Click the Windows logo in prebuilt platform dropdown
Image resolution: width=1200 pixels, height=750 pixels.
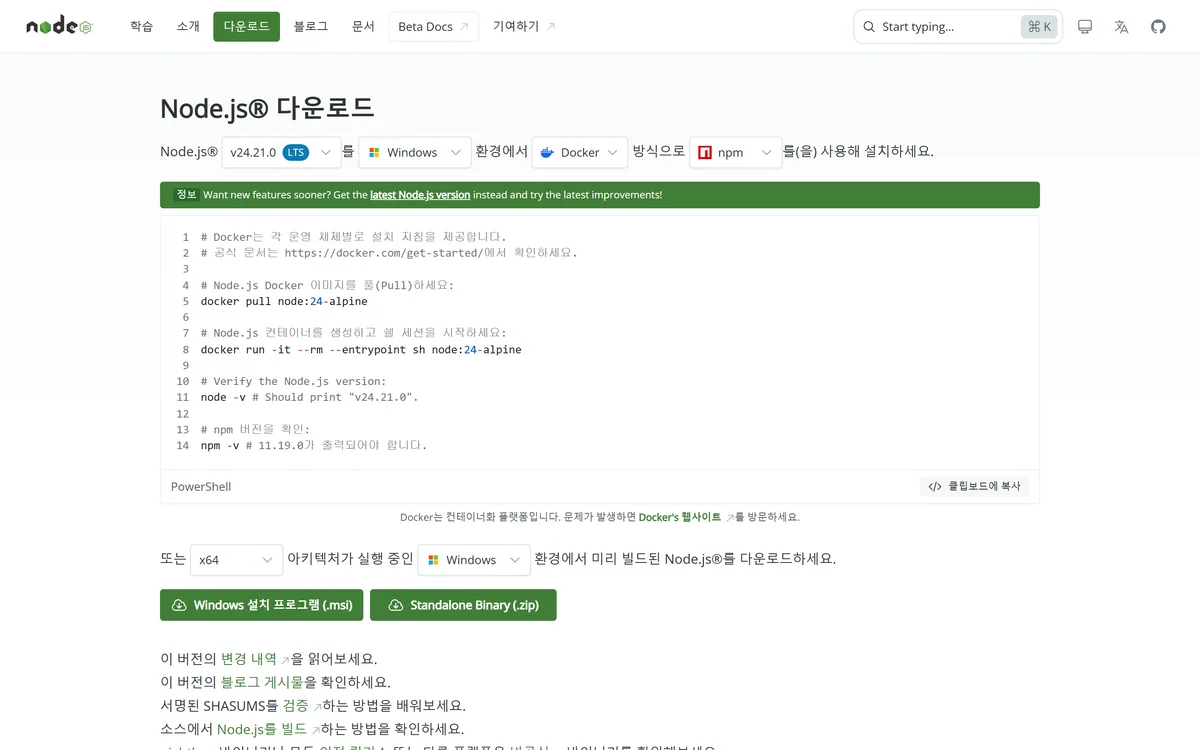(x=433, y=560)
